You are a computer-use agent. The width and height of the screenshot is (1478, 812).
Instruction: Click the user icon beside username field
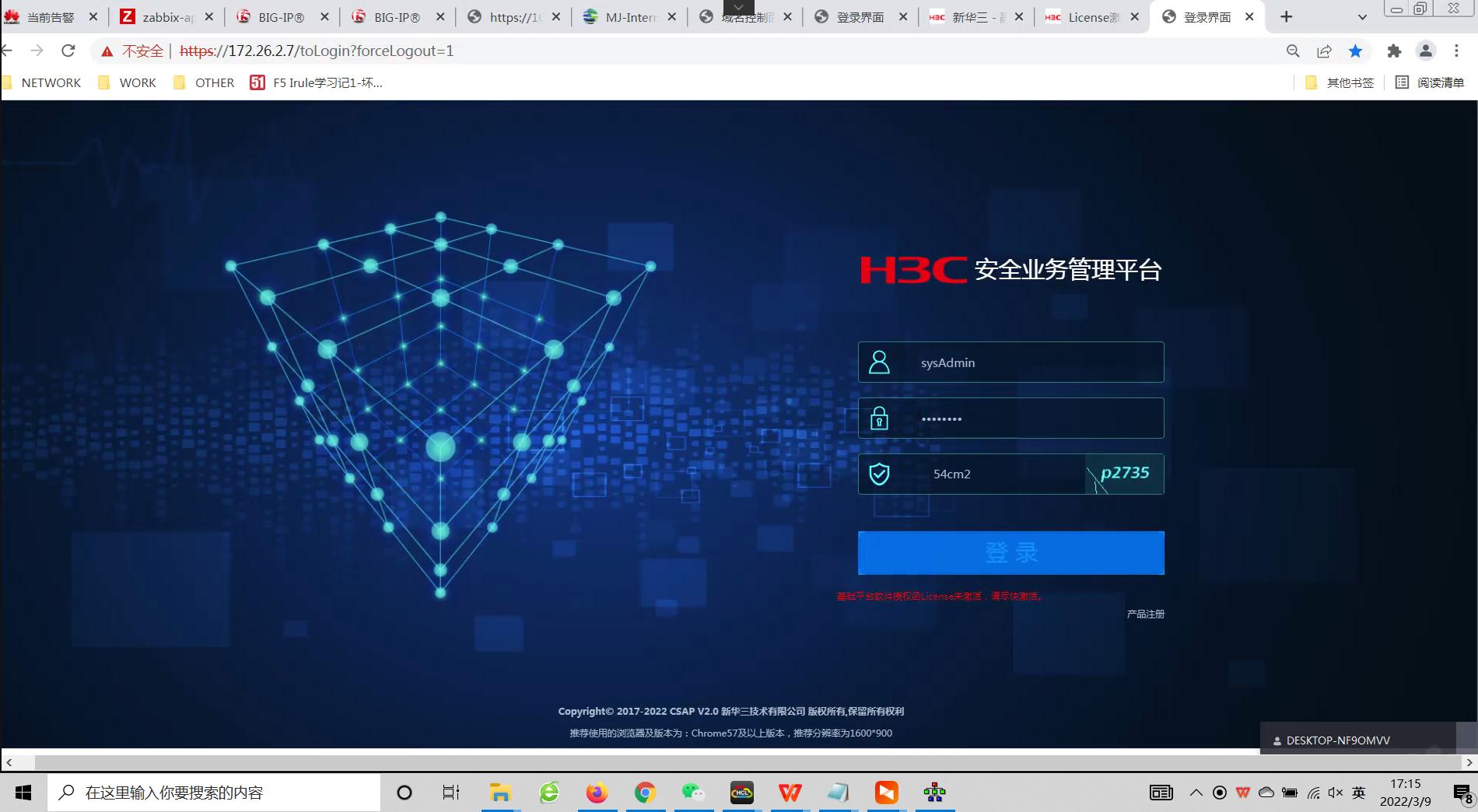point(880,362)
